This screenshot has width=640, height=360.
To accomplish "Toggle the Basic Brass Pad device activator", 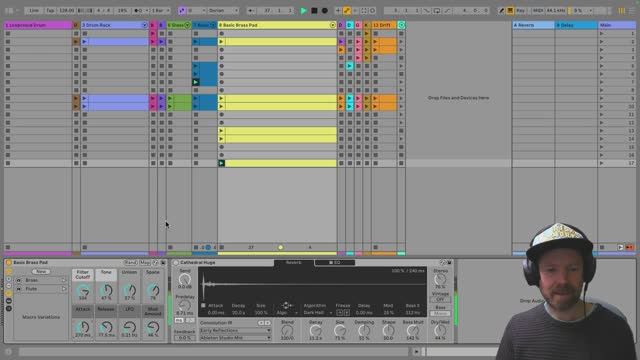I will tap(9, 262).
